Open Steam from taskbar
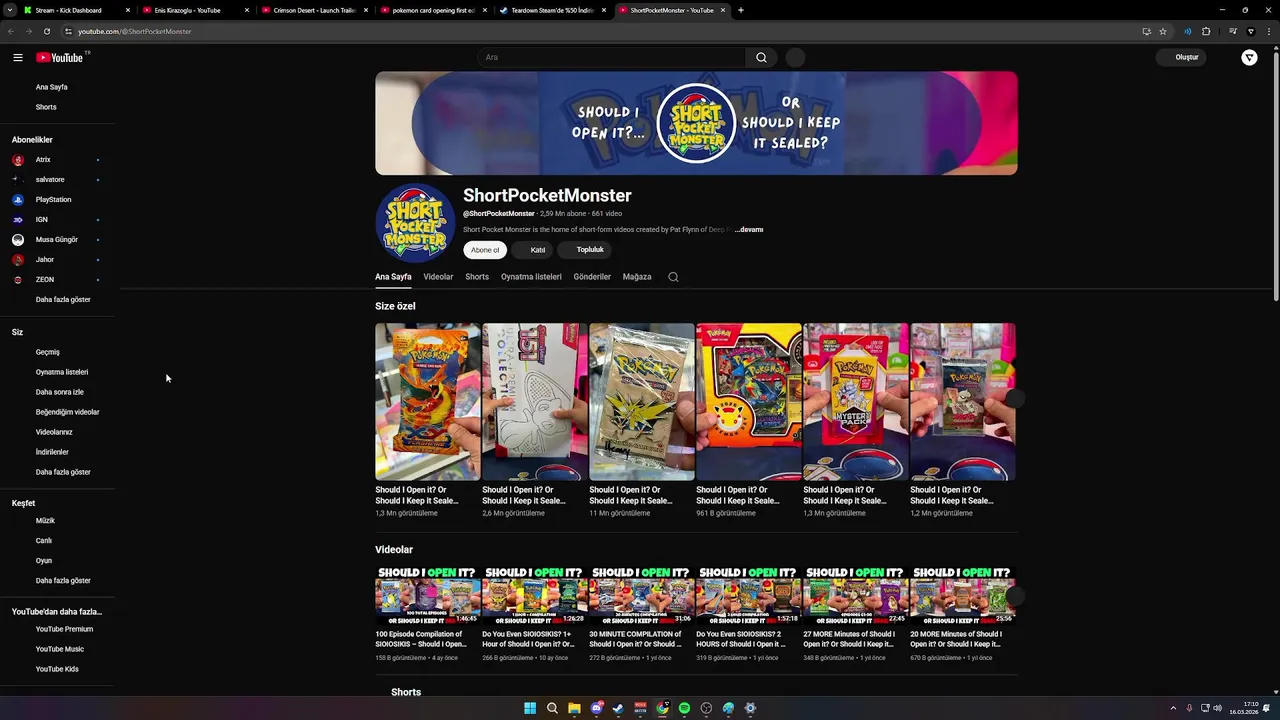Screen dimensions: 1280x720 click(x=618, y=708)
